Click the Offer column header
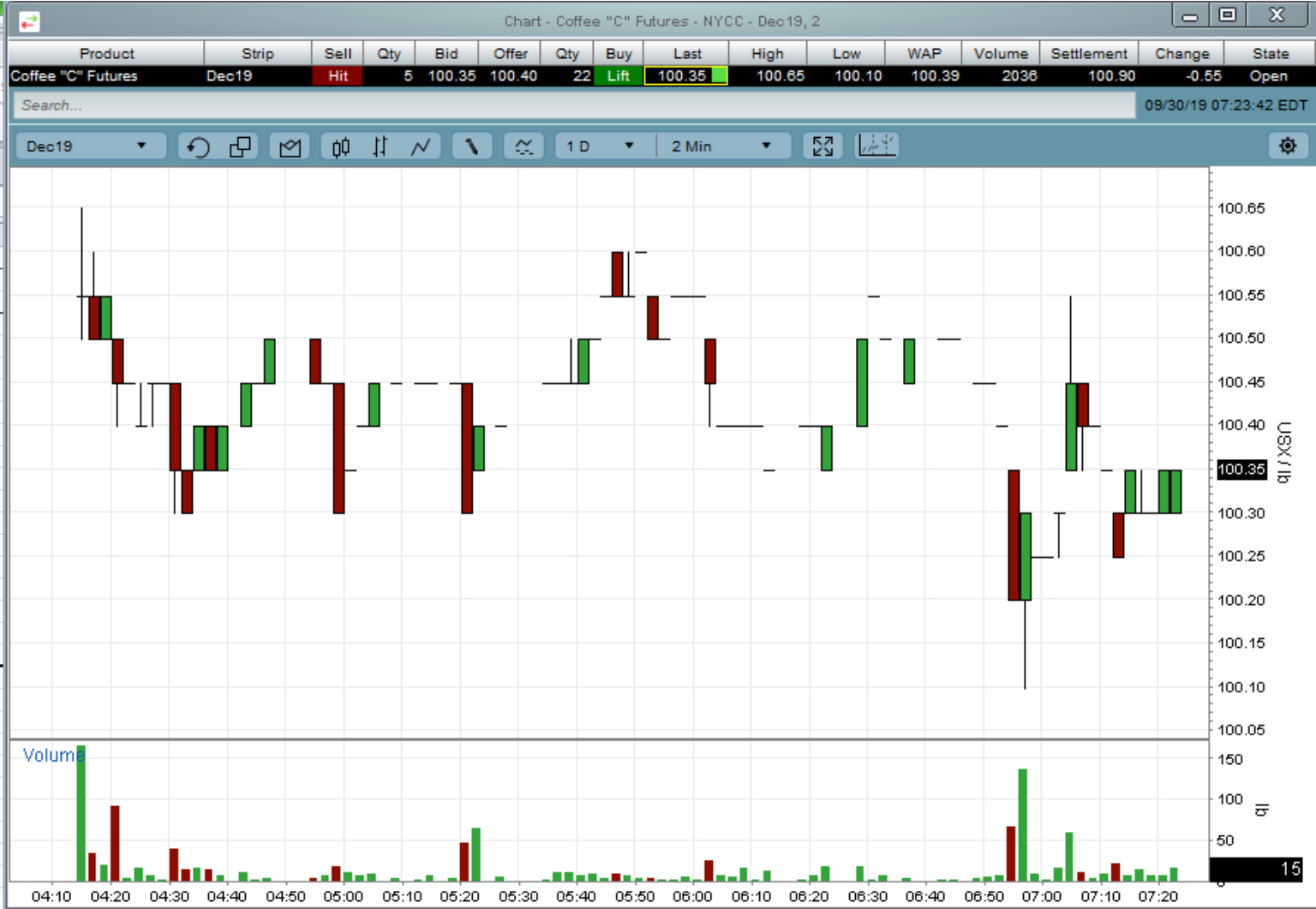 [x=510, y=53]
